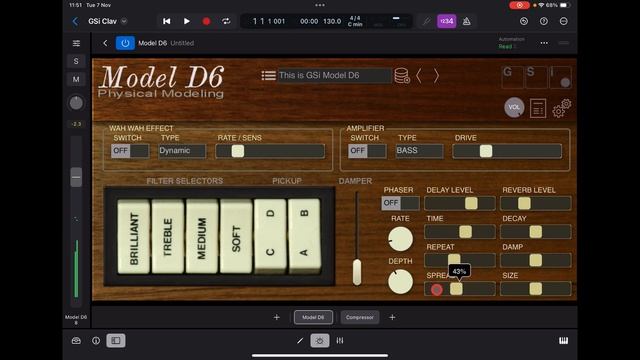Image resolution: width=640 pixels, height=360 pixels.
Task: Add a plugin after Compressor
Action: coord(392,317)
